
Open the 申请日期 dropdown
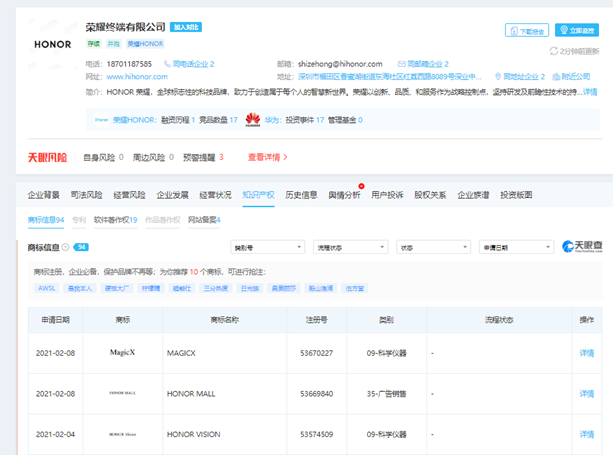click(516, 247)
